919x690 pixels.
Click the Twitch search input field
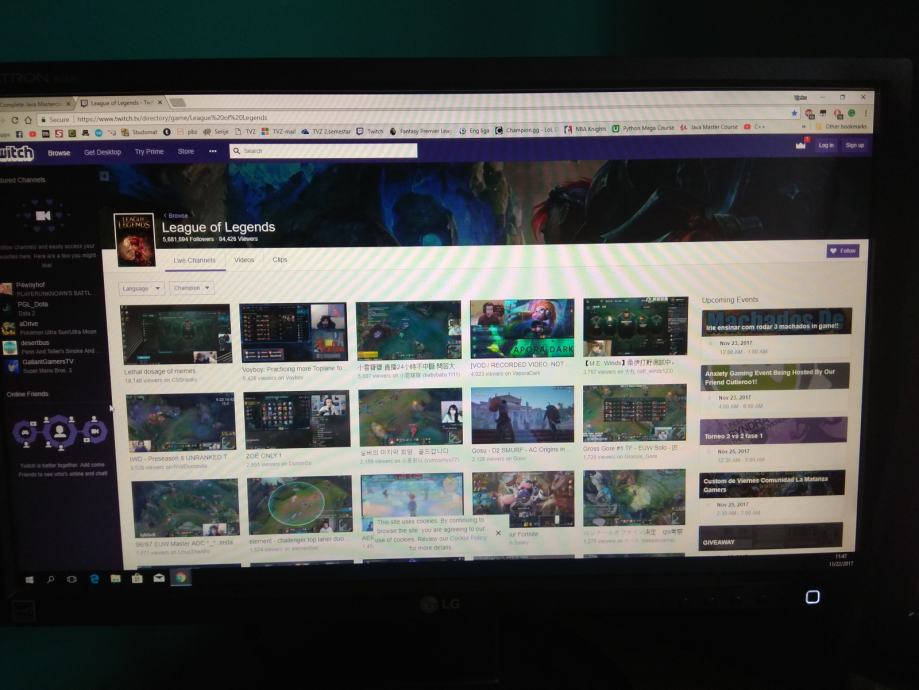point(324,151)
